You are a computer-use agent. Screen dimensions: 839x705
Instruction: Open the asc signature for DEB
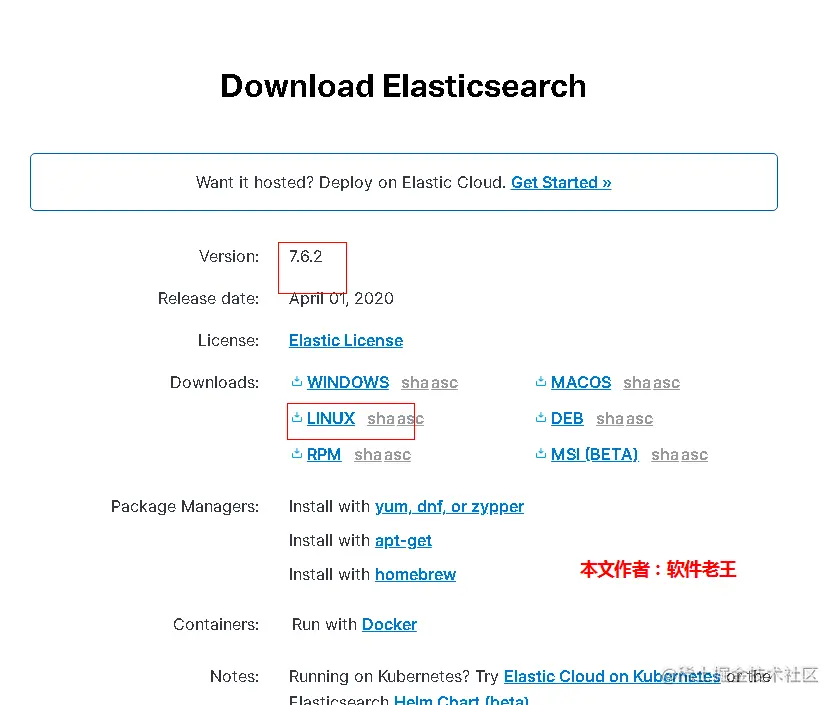[x=640, y=419]
